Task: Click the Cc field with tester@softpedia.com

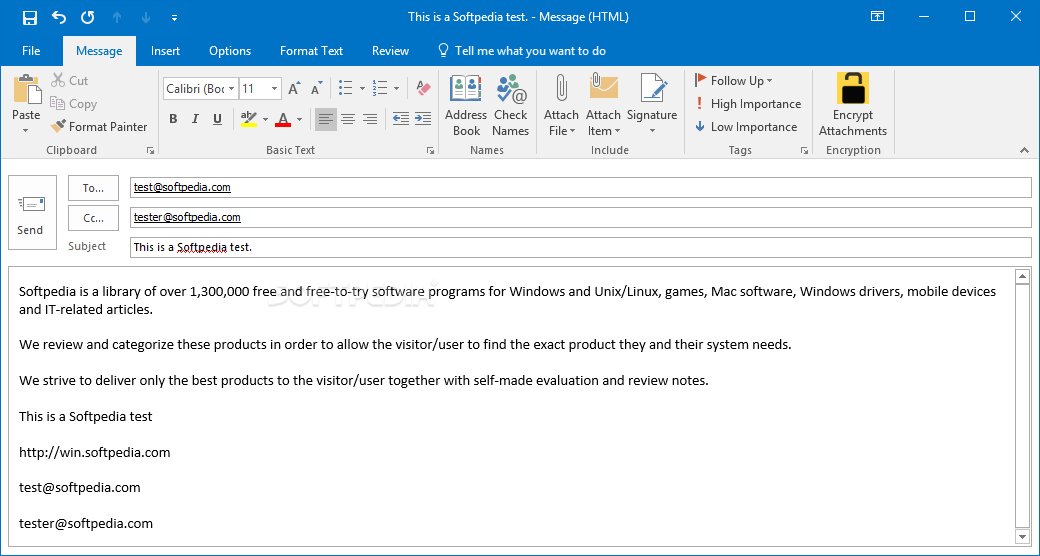Action: (580, 217)
